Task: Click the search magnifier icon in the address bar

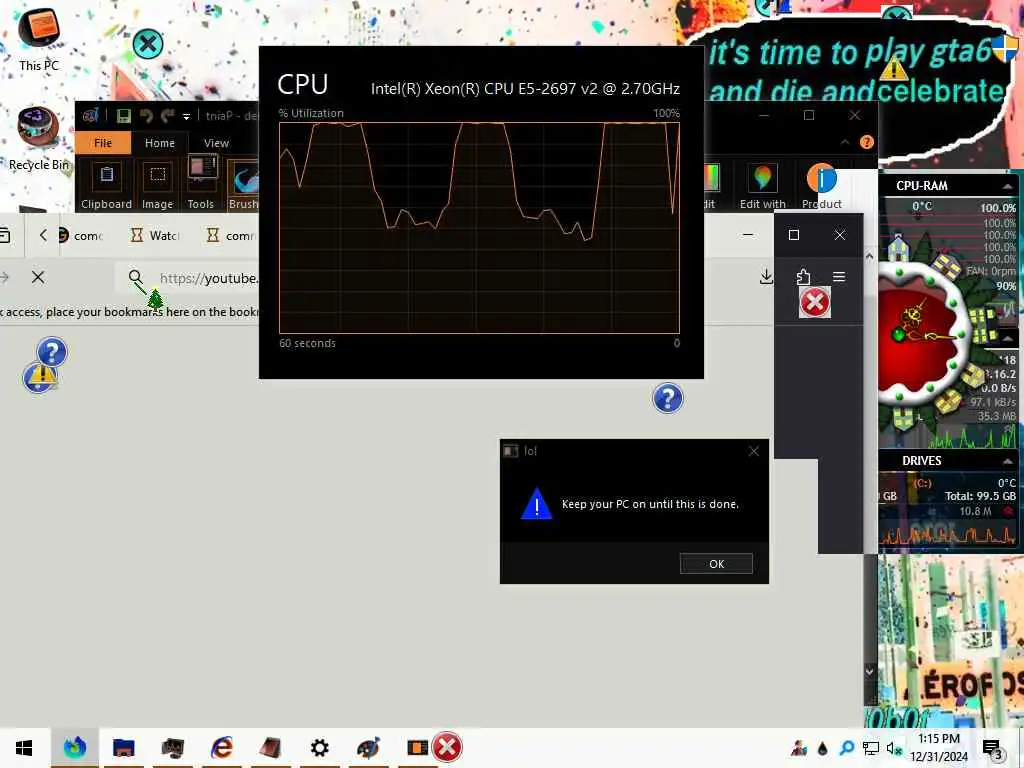Action: pyautogui.click(x=135, y=278)
